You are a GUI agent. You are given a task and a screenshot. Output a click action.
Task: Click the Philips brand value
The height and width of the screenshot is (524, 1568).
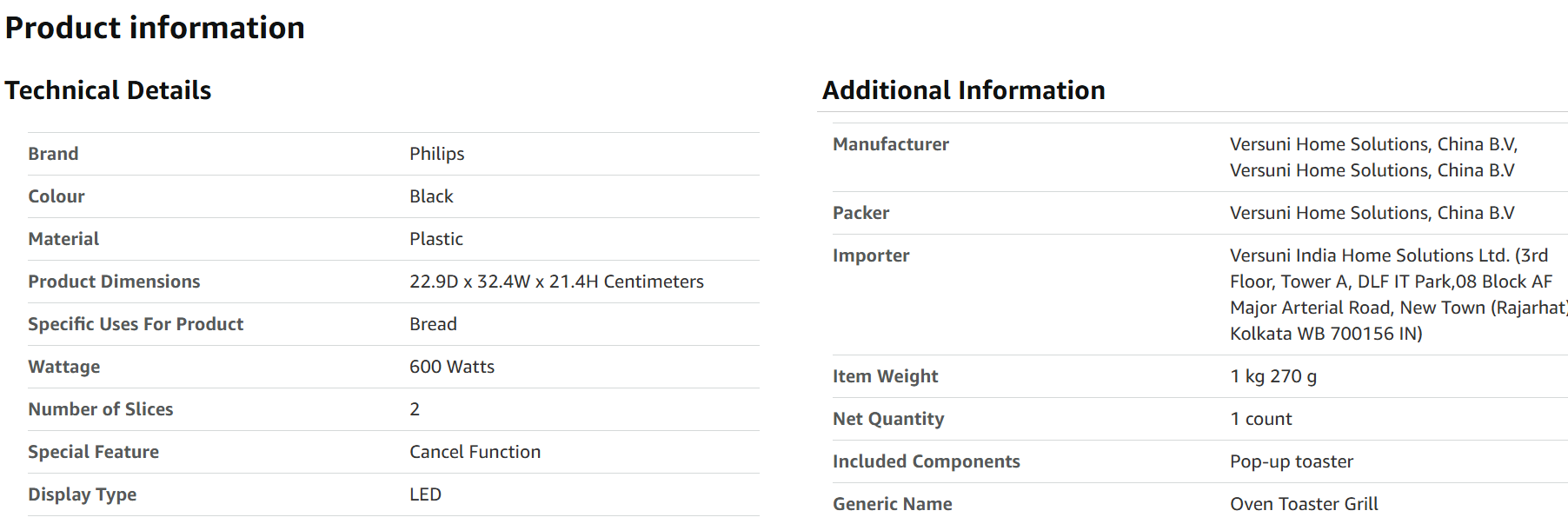point(436,154)
